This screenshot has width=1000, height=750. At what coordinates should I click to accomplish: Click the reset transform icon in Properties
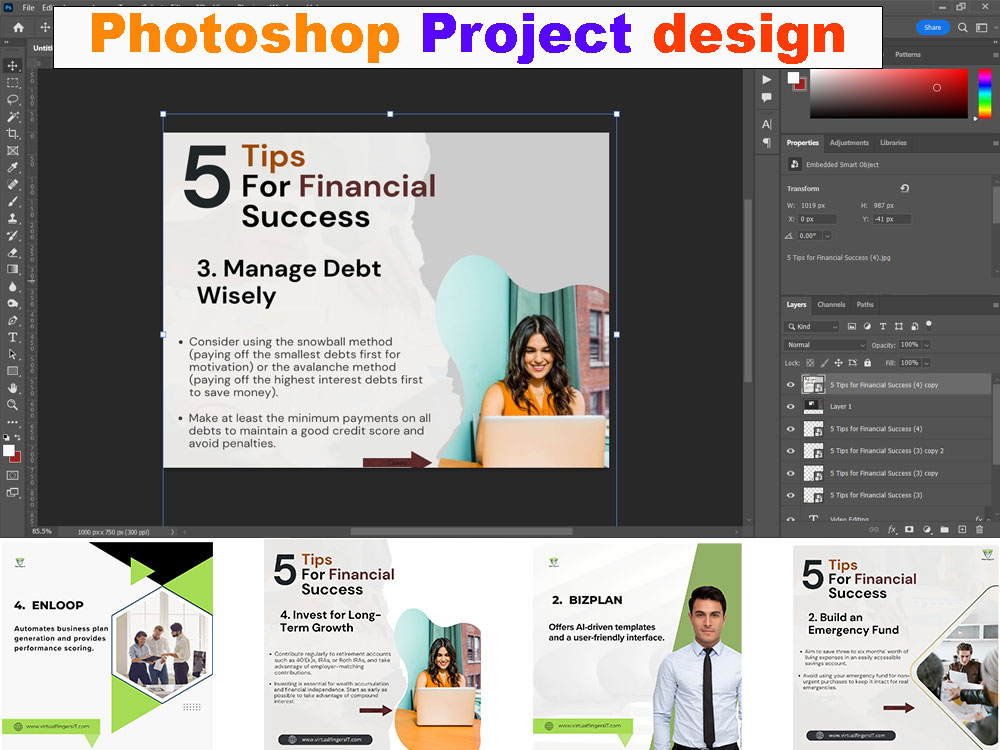pos(904,188)
